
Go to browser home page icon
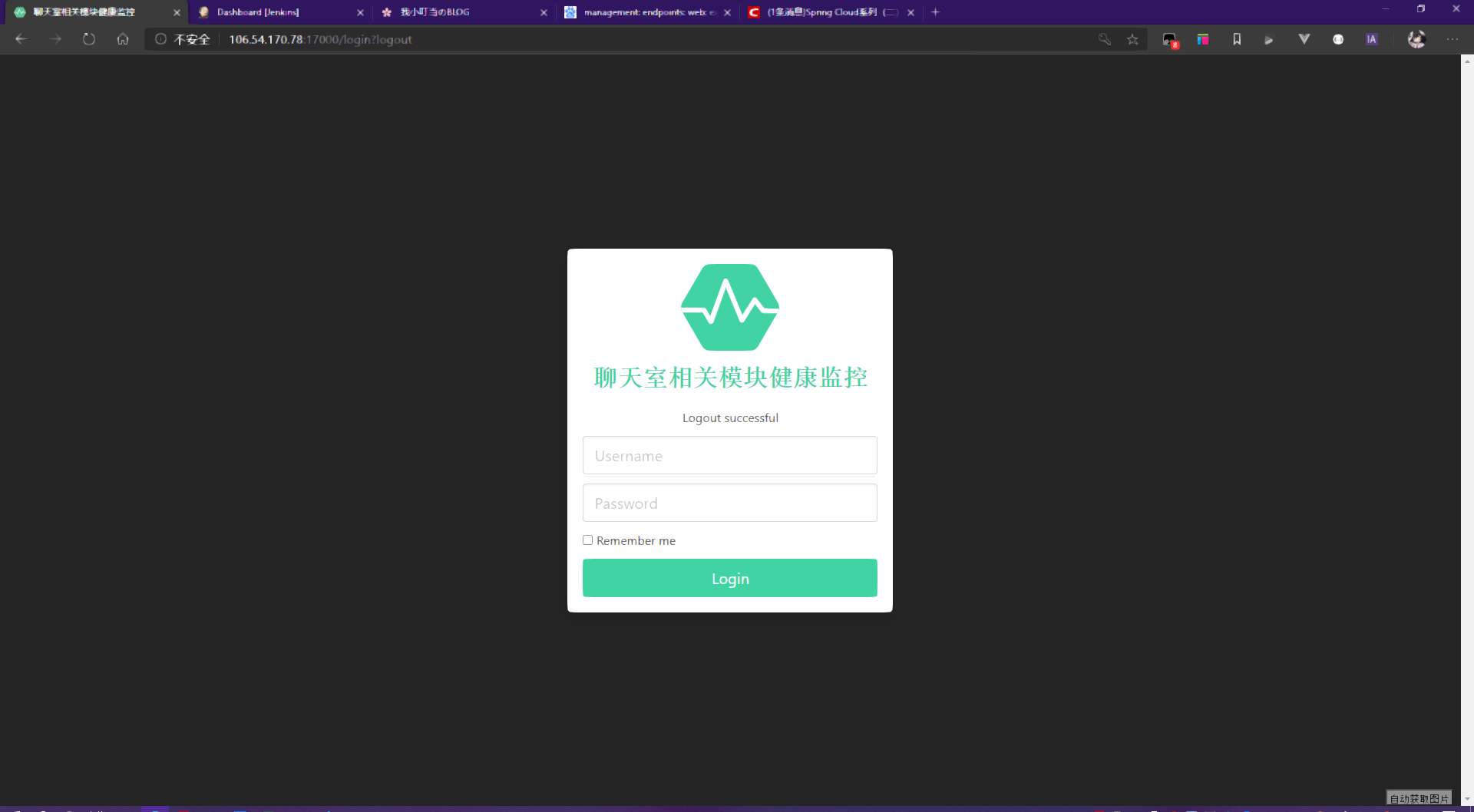(123, 39)
